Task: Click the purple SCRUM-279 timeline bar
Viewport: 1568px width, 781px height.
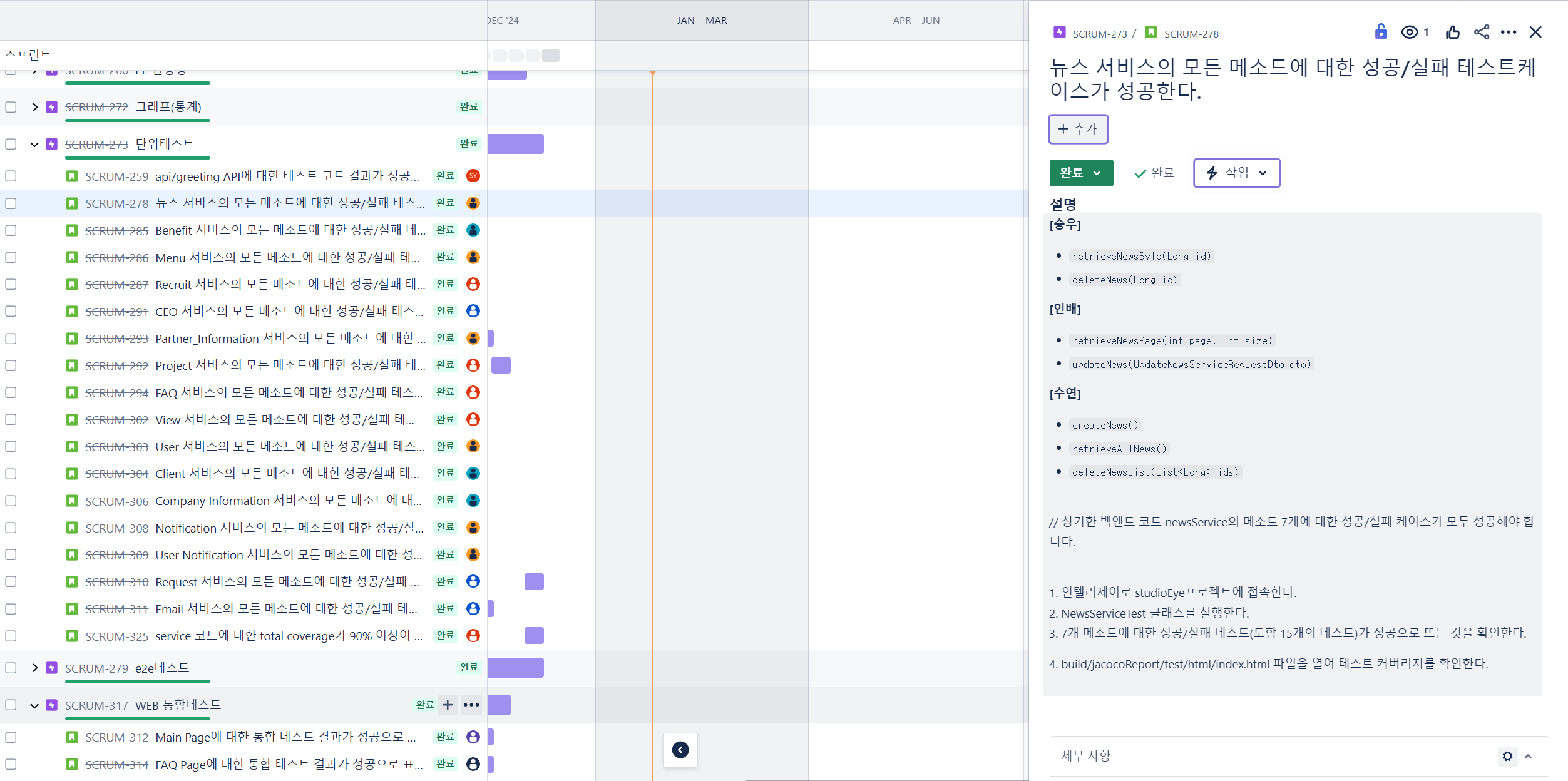Action: (x=516, y=668)
